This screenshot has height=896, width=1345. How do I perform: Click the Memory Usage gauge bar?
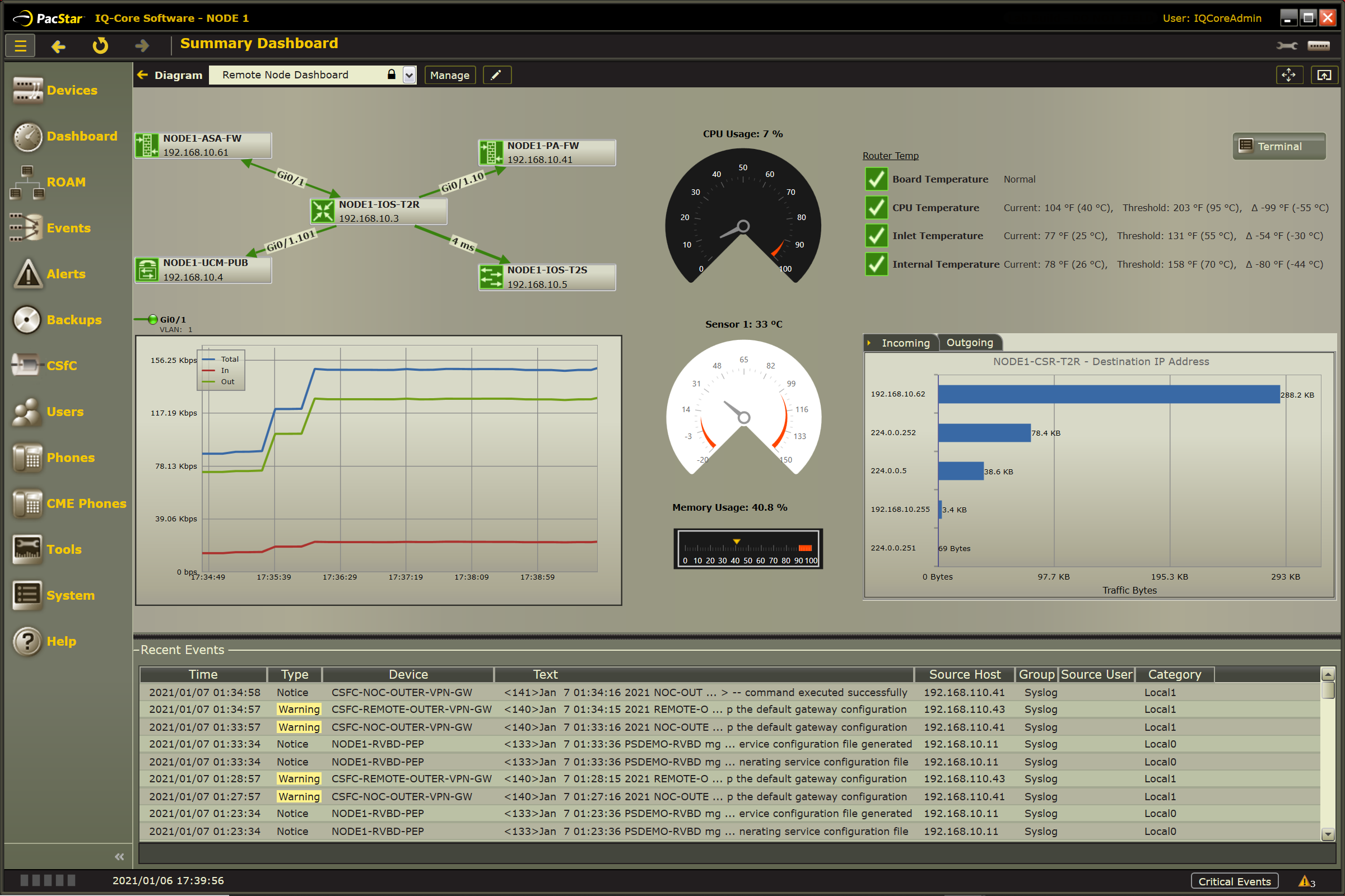748,549
